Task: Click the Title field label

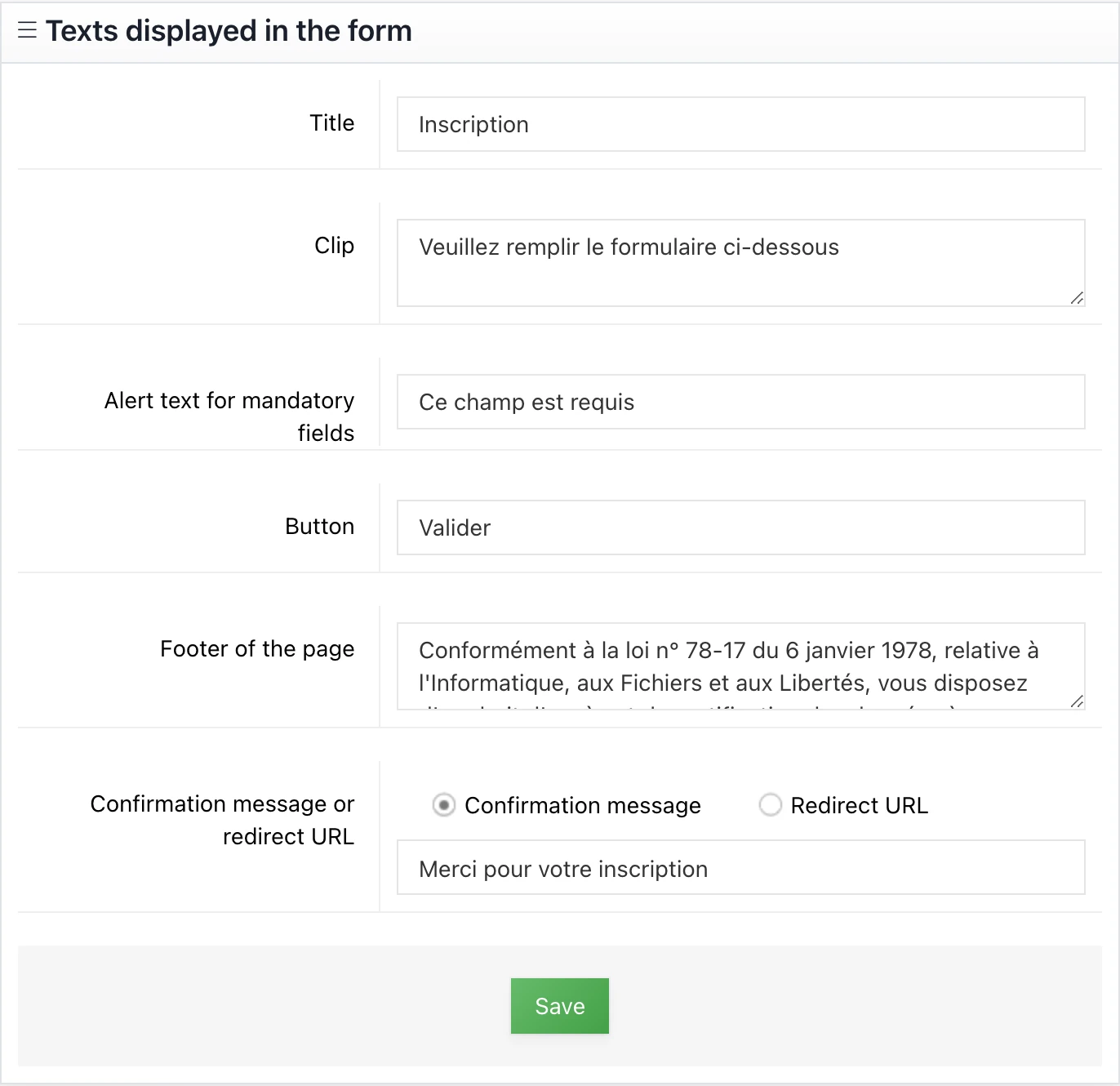Action: coord(331,123)
